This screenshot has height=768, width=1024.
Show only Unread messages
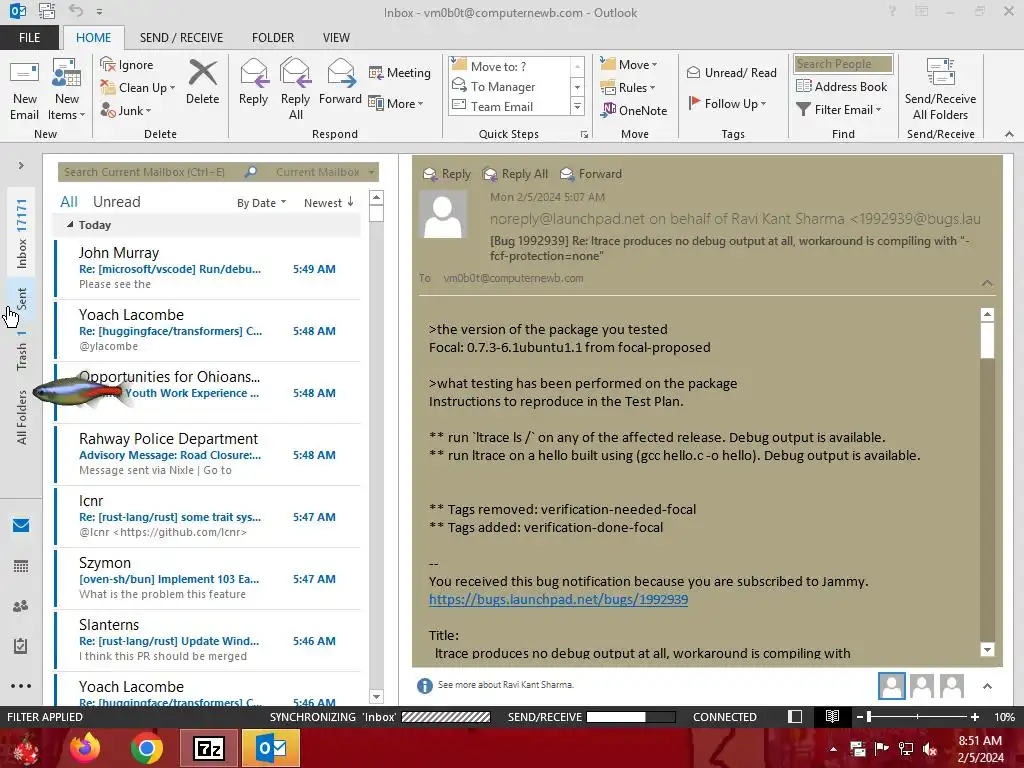pos(116,202)
